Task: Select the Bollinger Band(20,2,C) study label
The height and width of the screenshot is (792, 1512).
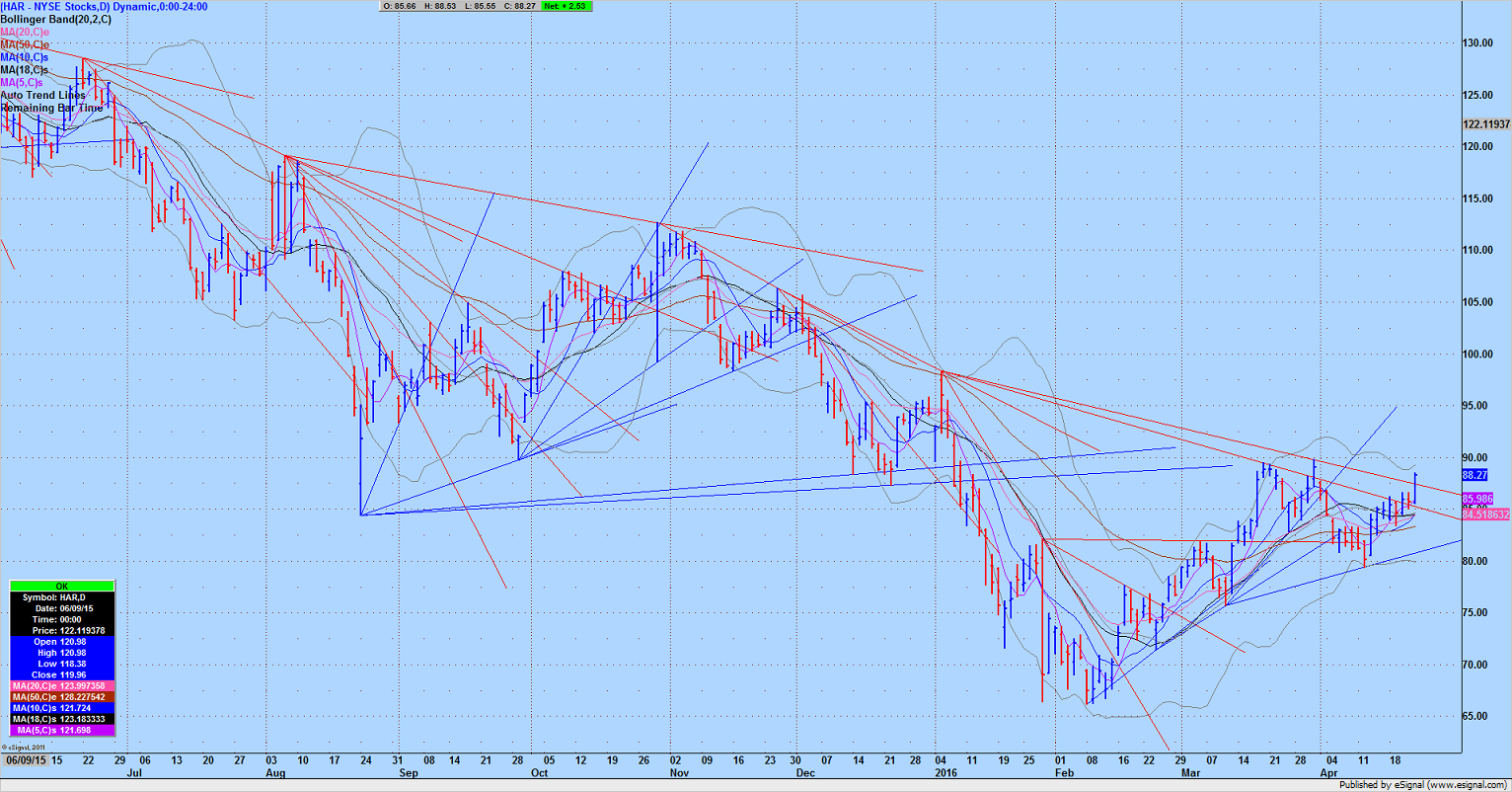Action: click(56, 19)
